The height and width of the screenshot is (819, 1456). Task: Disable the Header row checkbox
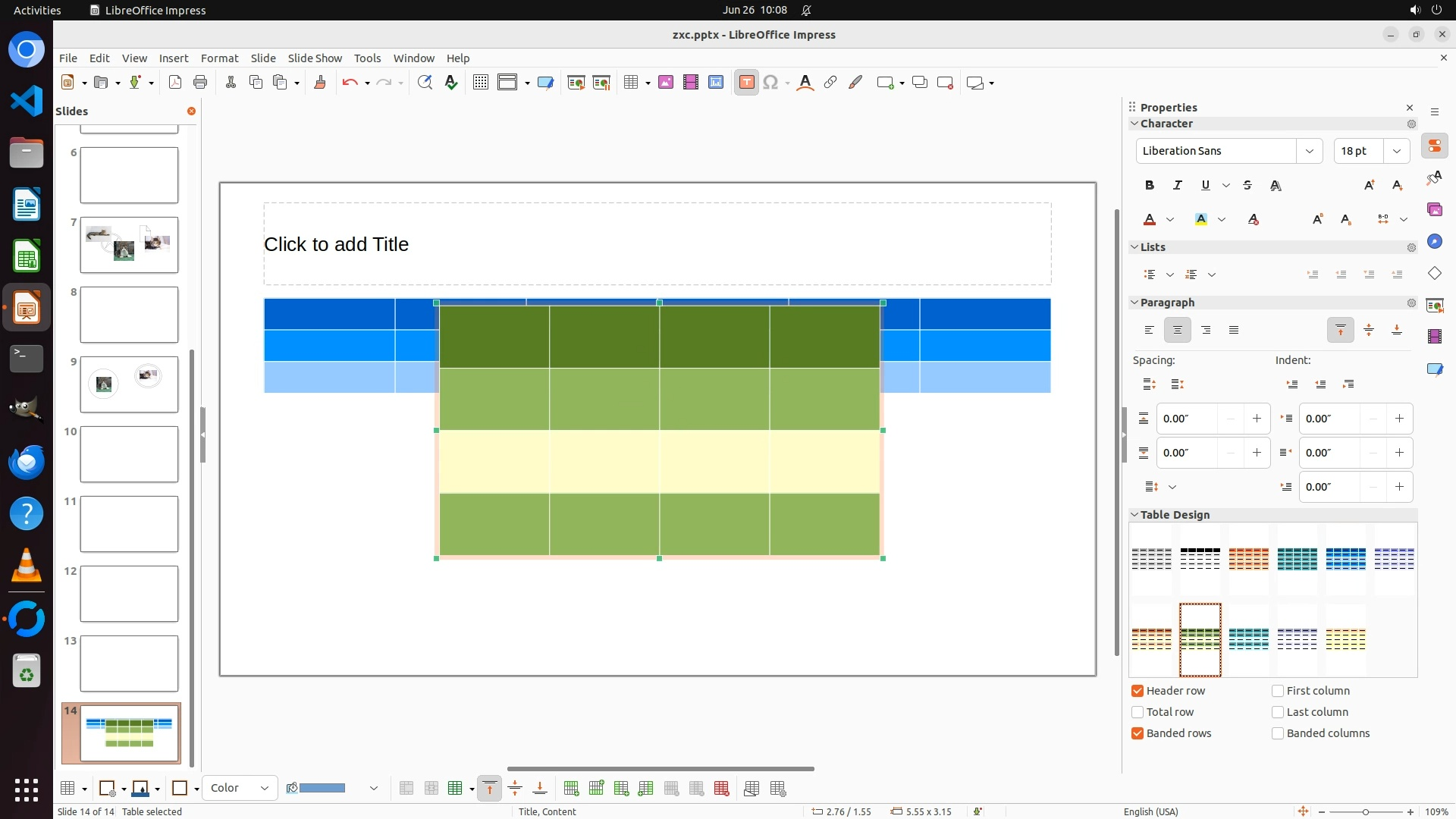coord(1137,691)
